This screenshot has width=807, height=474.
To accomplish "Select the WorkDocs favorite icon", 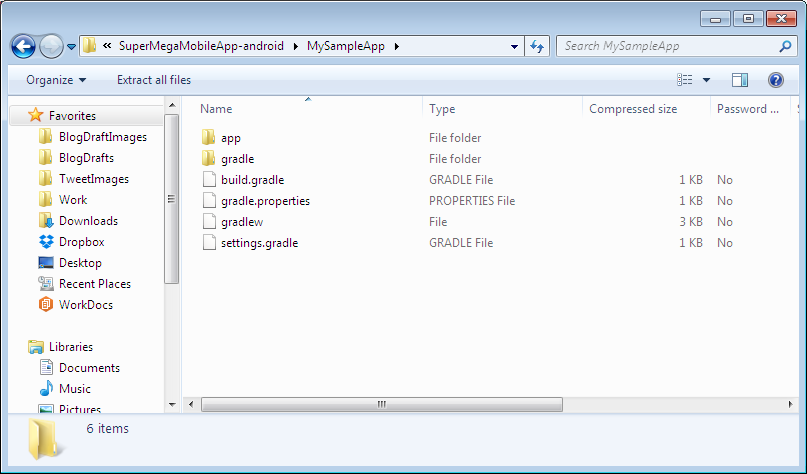I will (x=46, y=305).
